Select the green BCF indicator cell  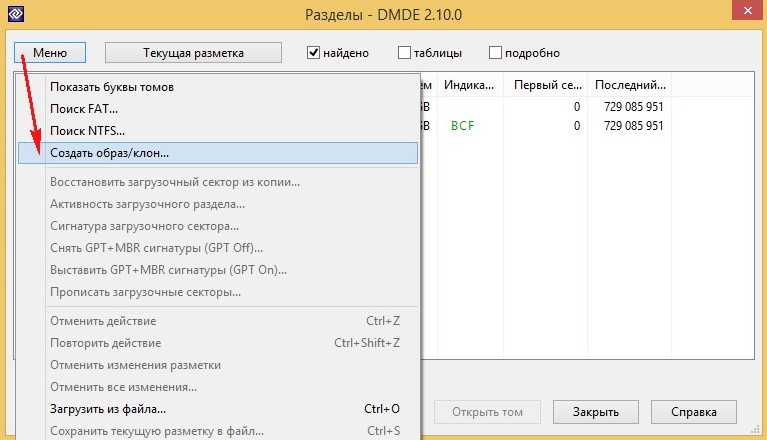pyautogui.click(x=462, y=126)
